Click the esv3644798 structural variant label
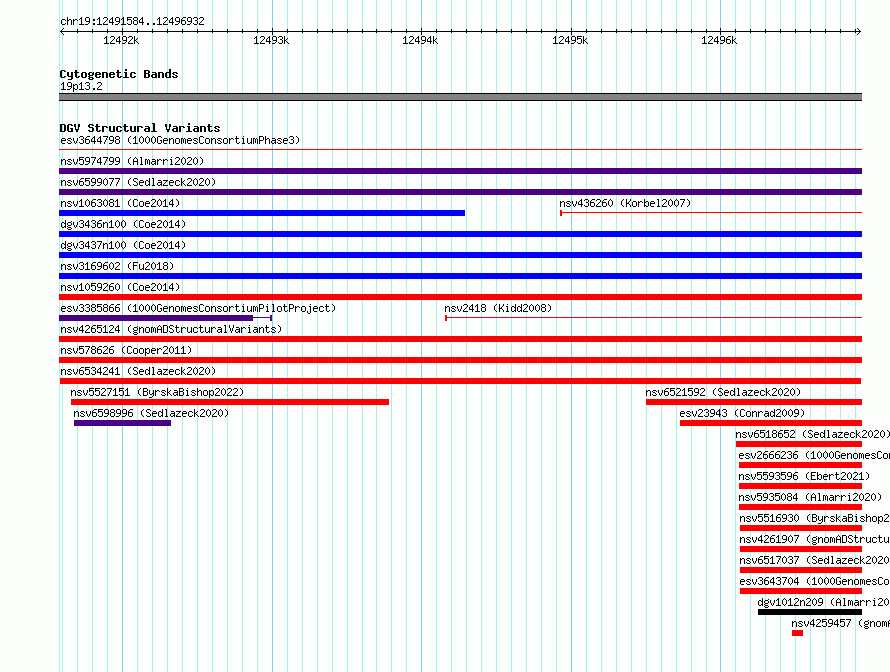 click(180, 140)
